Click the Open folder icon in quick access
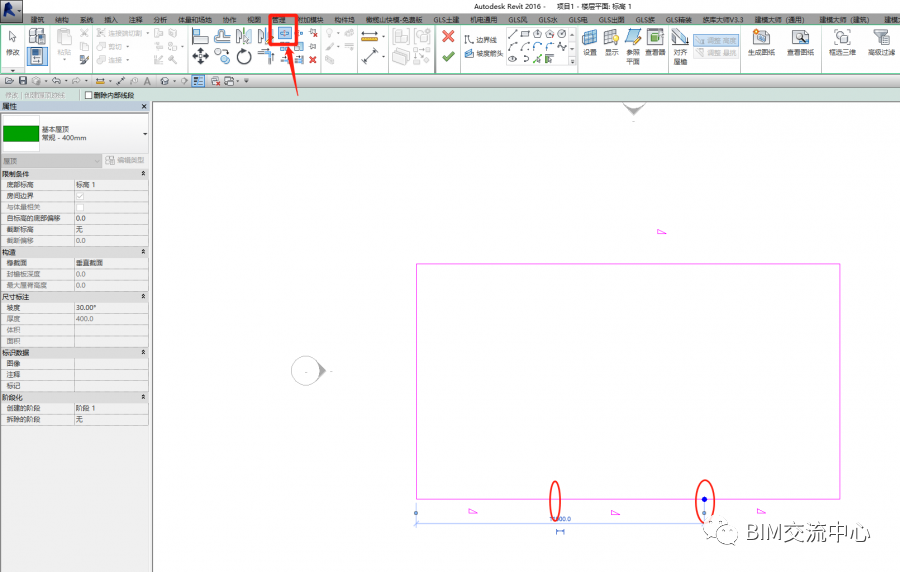 click(9, 81)
